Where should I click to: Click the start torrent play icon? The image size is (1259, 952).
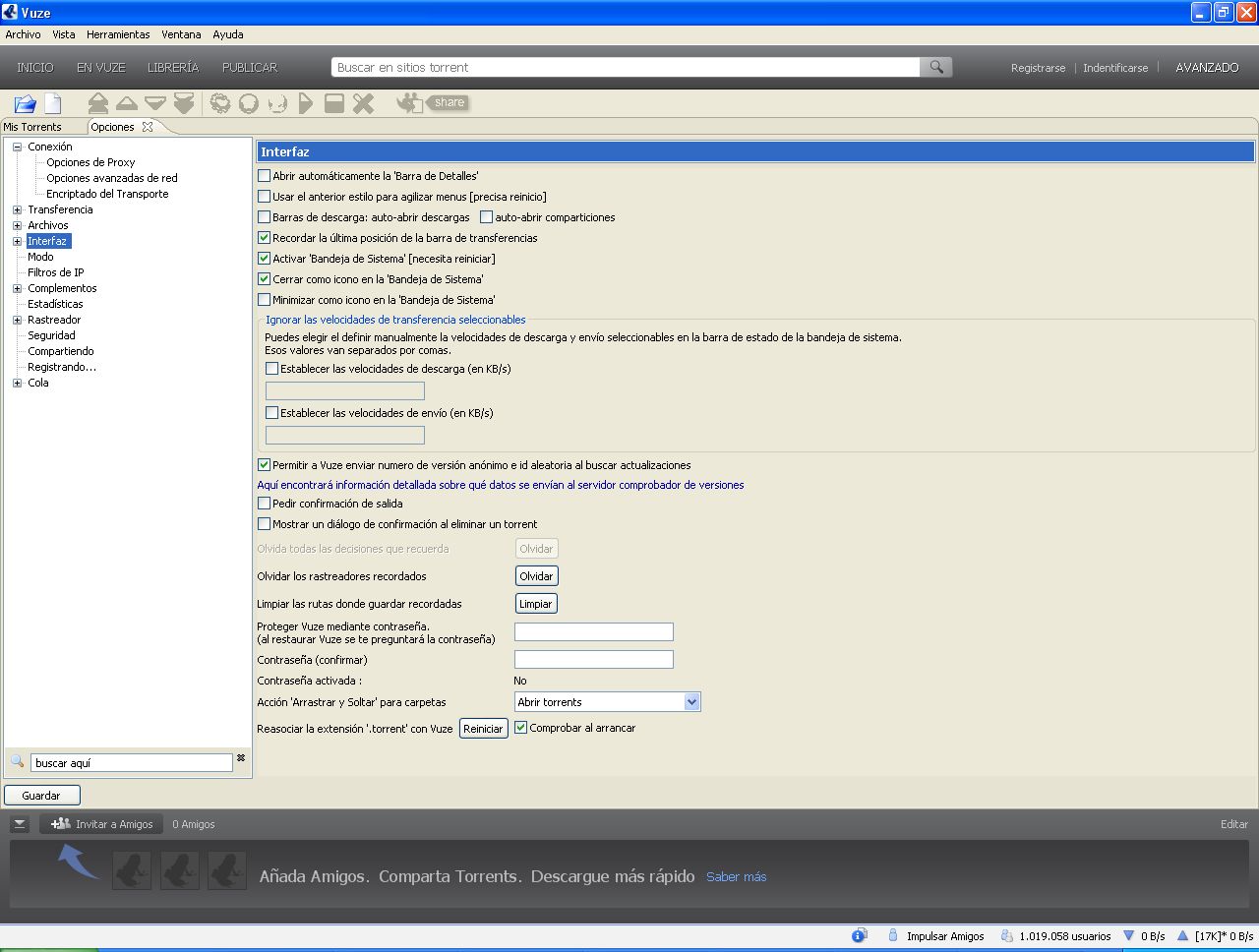click(x=306, y=103)
